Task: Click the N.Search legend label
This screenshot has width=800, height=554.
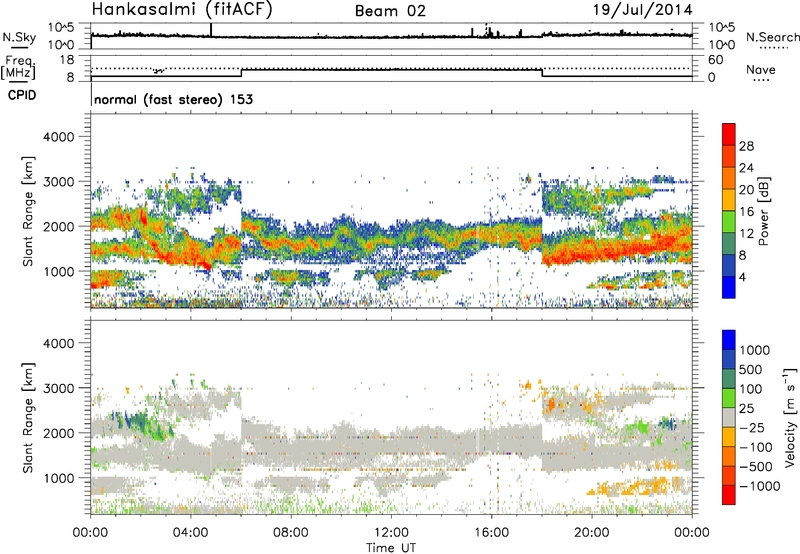Action: [772, 37]
